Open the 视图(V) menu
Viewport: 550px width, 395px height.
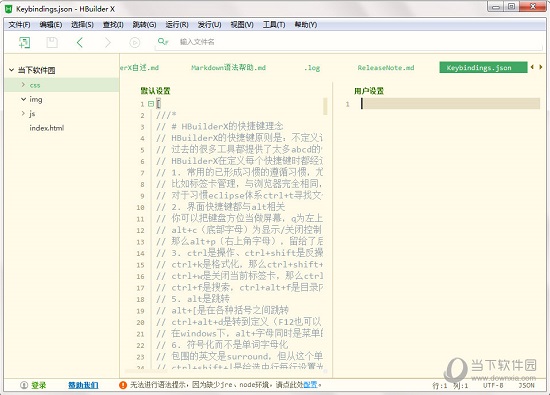(x=242, y=25)
